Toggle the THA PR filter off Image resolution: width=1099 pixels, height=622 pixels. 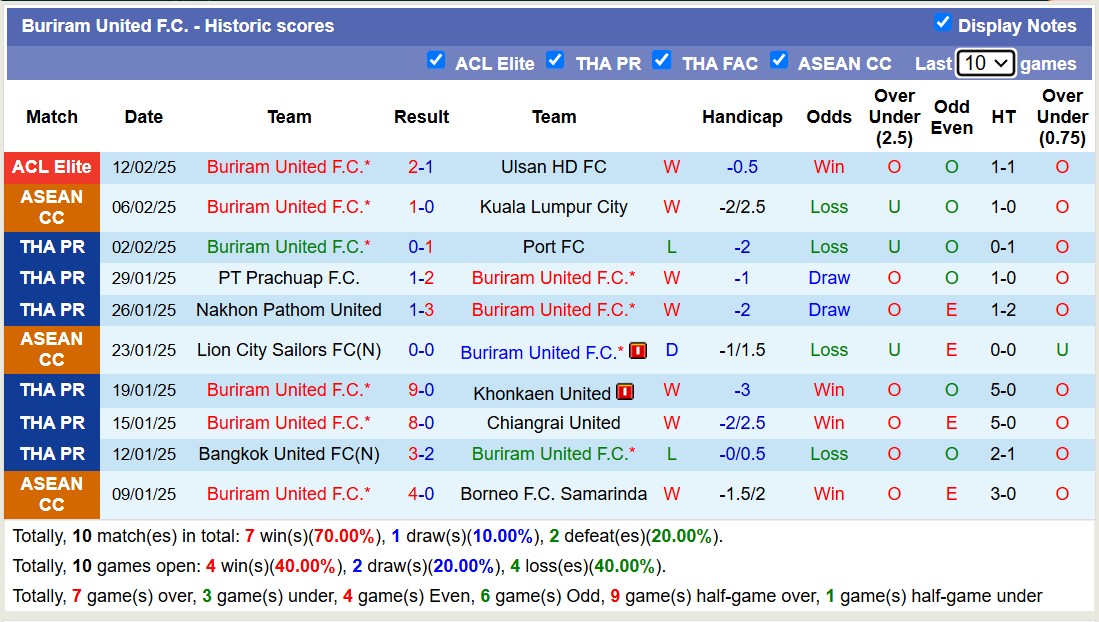[x=555, y=60]
